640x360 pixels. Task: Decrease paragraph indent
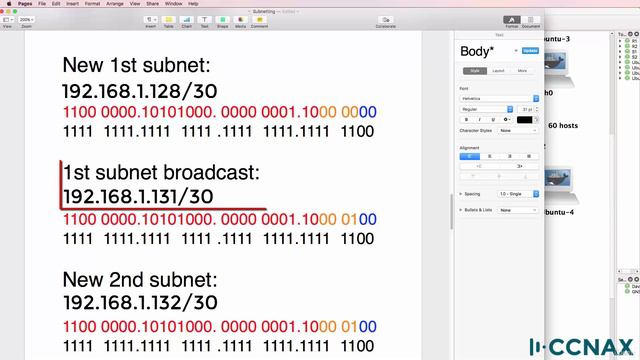[479, 166]
